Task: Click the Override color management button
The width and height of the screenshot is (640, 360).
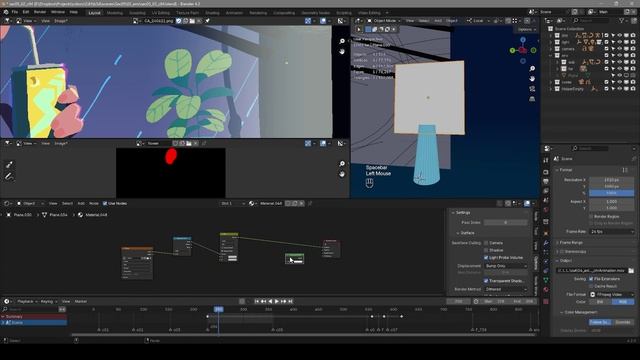Action: (x=623, y=322)
